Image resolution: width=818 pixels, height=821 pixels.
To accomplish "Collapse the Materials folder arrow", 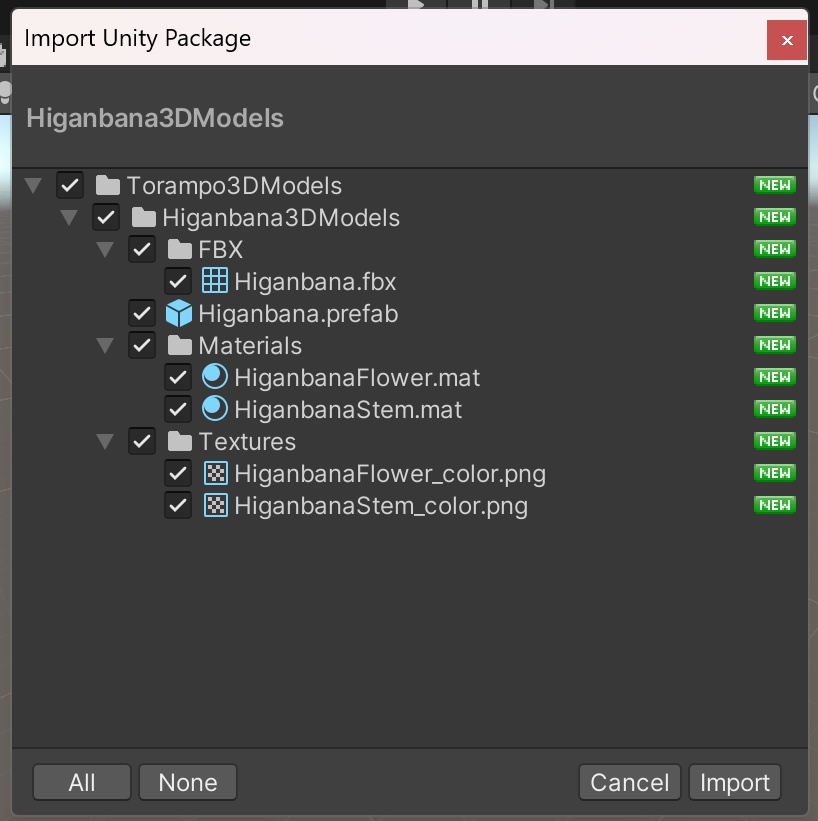I will (x=105, y=346).
